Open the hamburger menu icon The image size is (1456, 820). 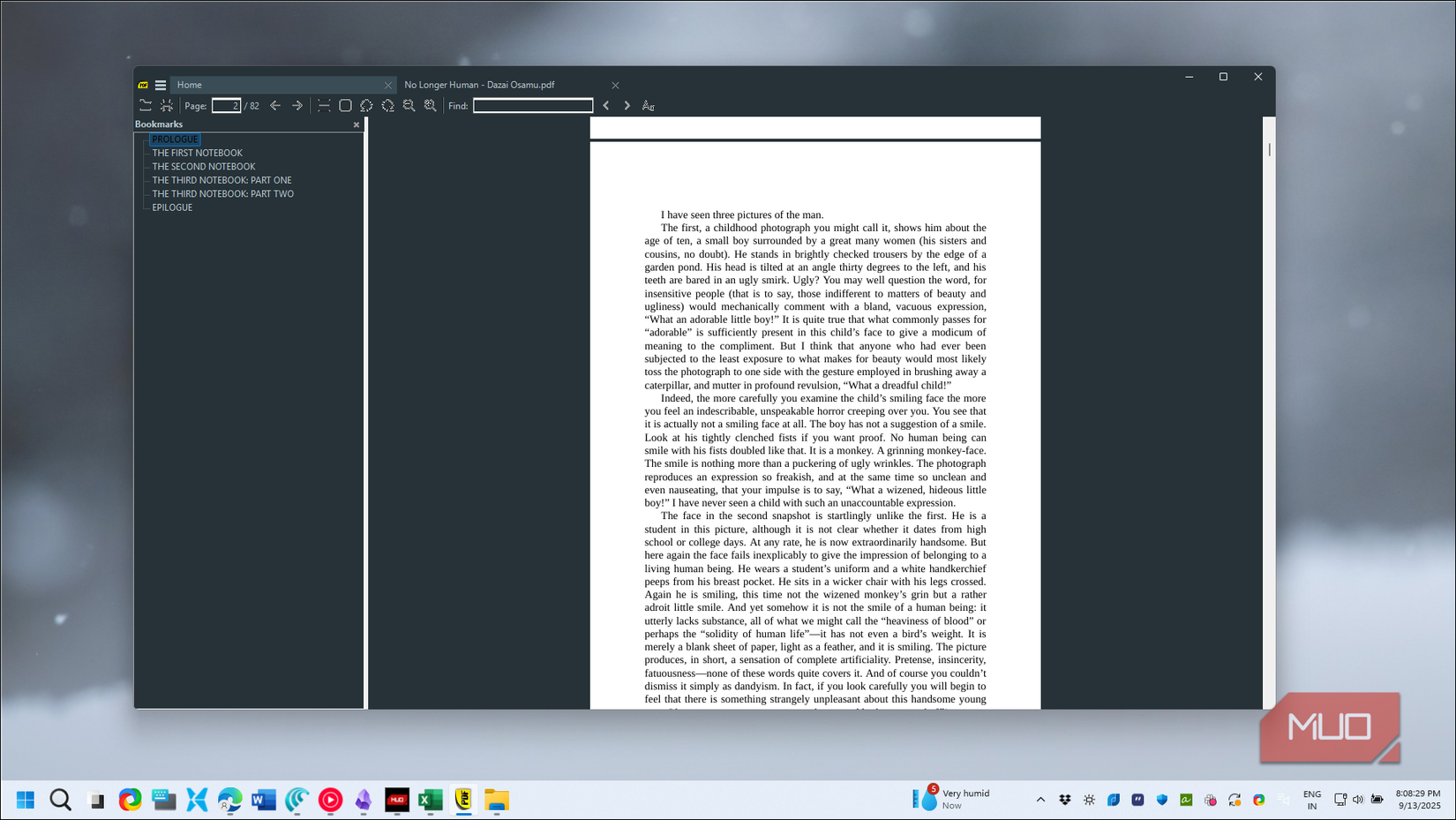[161, 85]
